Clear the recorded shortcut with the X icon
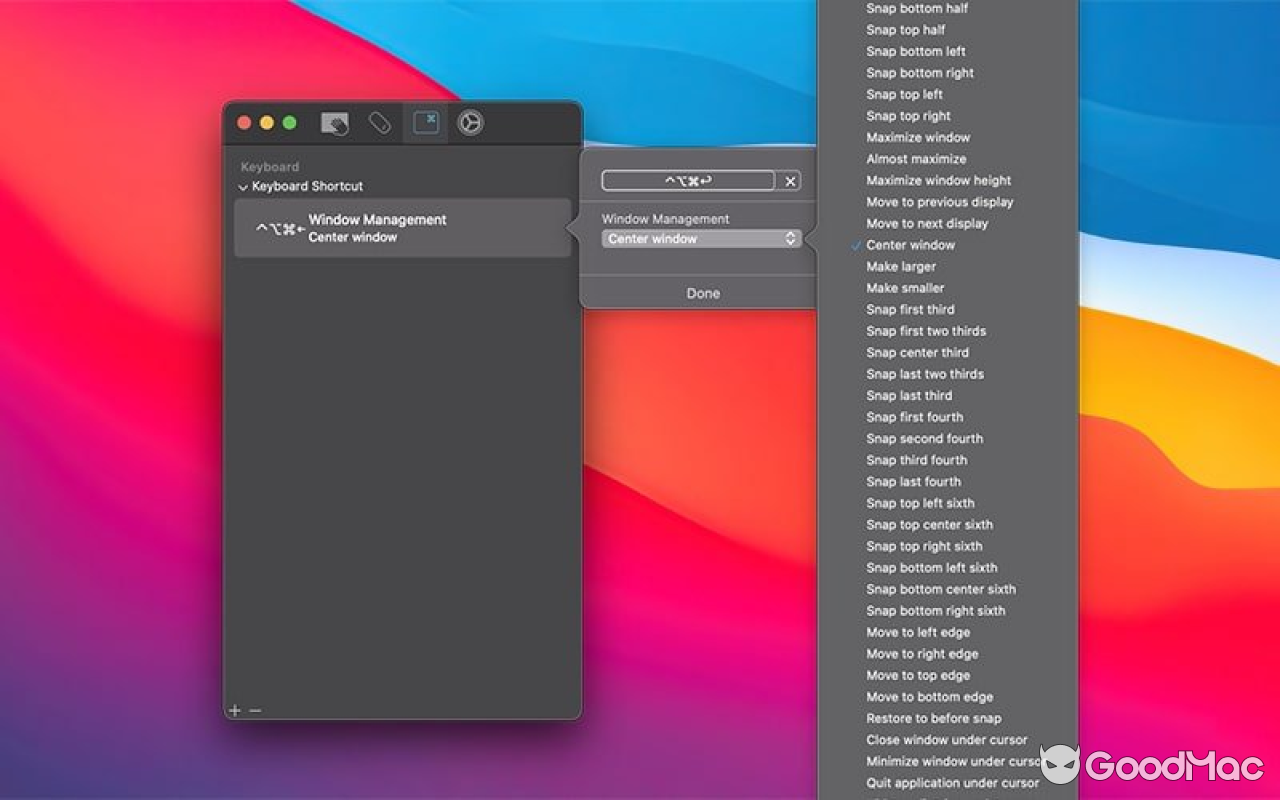Screen dimensions: 1280x800 (x=789, y=180)
